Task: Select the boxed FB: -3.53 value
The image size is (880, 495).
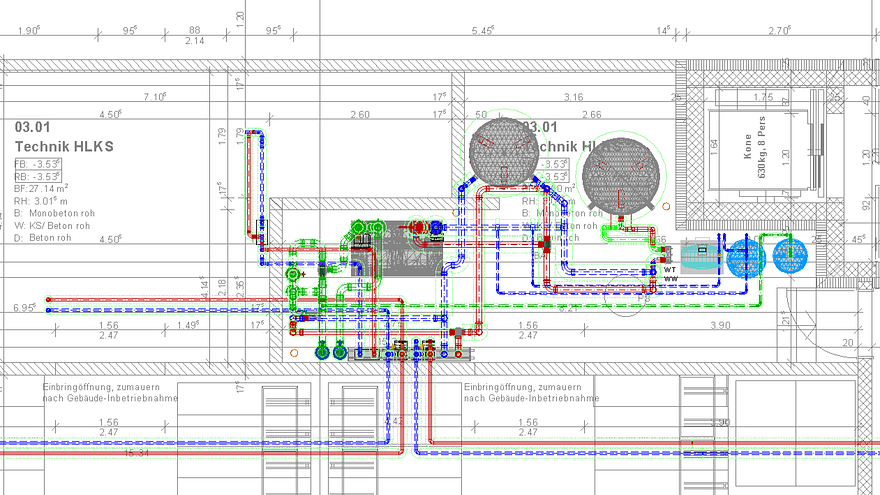Action: point(38,163)
